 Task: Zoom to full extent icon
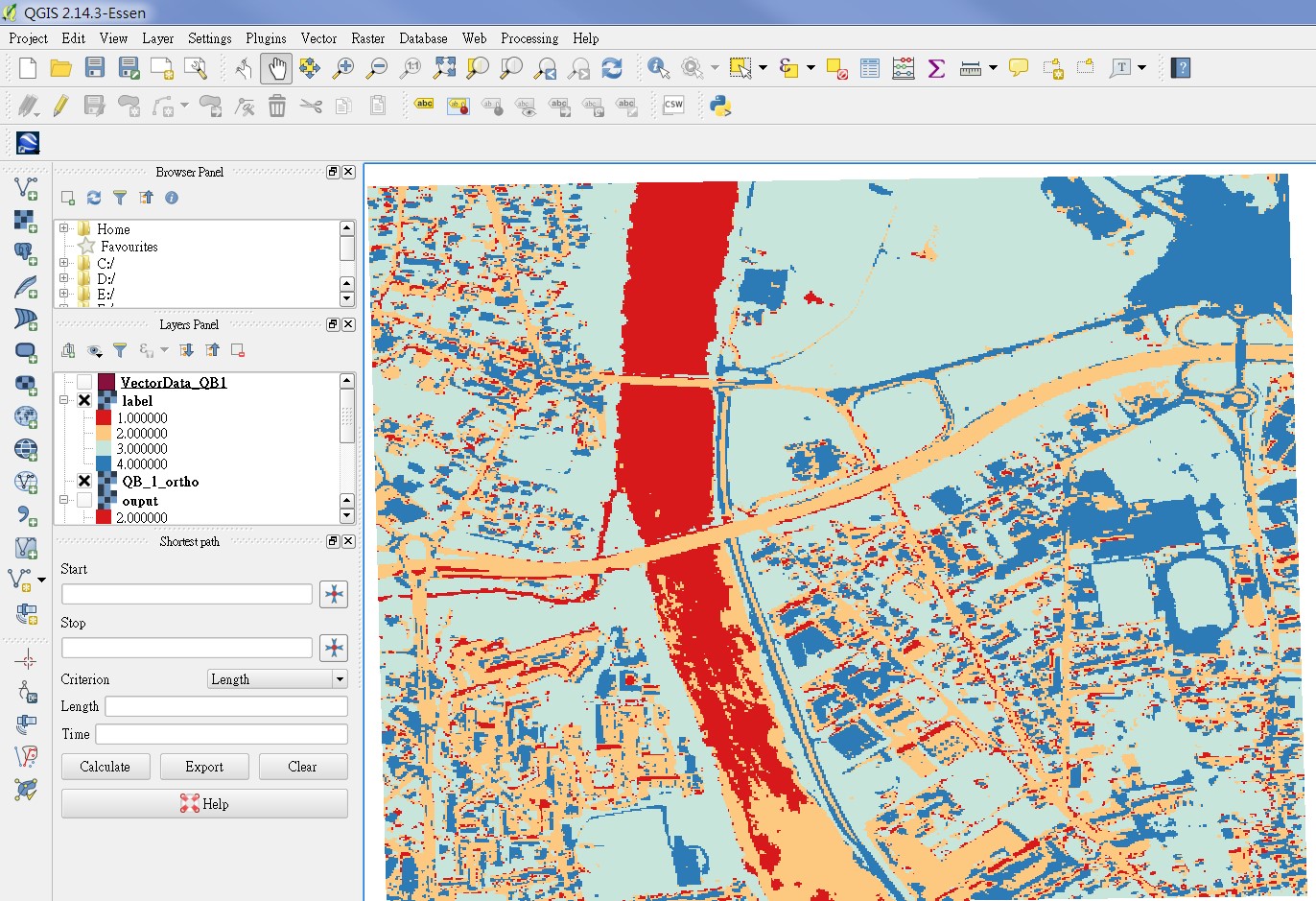pyautogui.click(x=444, y=68)
